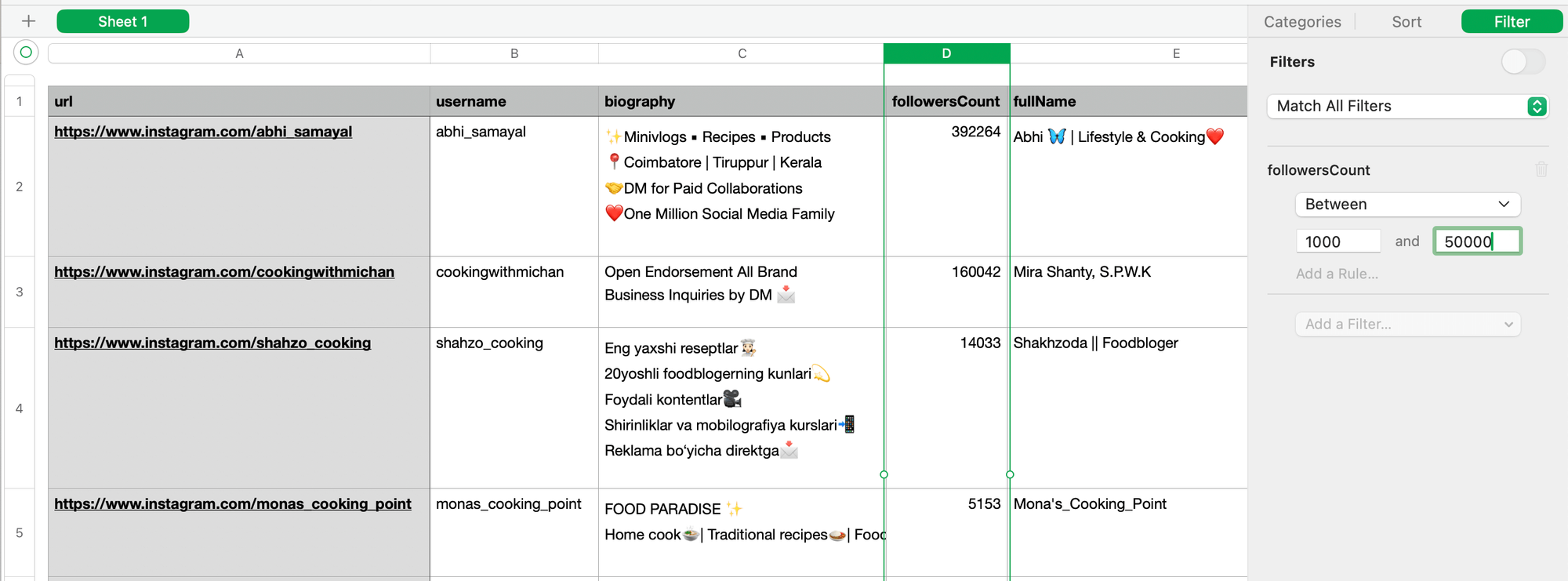
Task: Open the Add a Filter dropdown
Action: [1407, 325]
